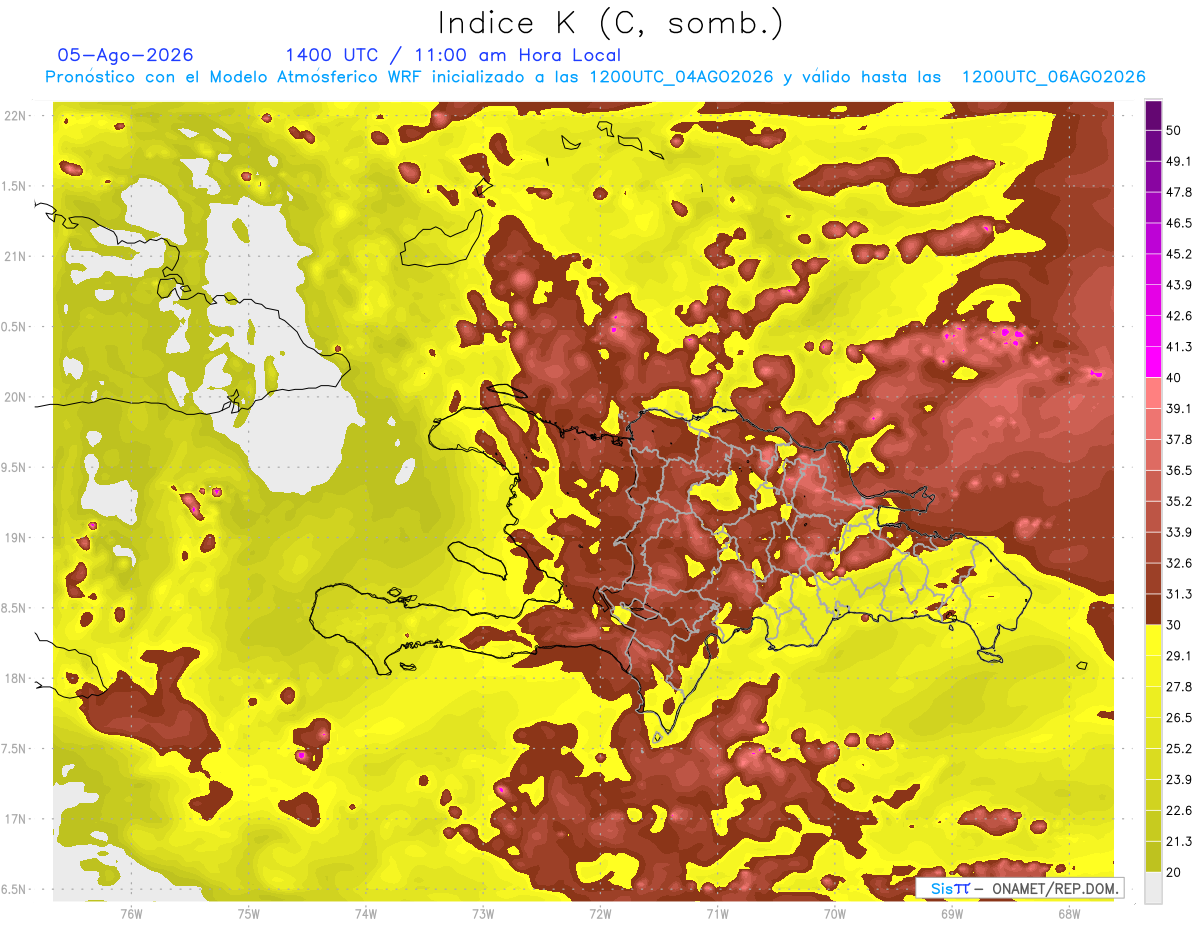Click the legend value "32.6"
The image size is (1200, 927).
pos(1179,563)
